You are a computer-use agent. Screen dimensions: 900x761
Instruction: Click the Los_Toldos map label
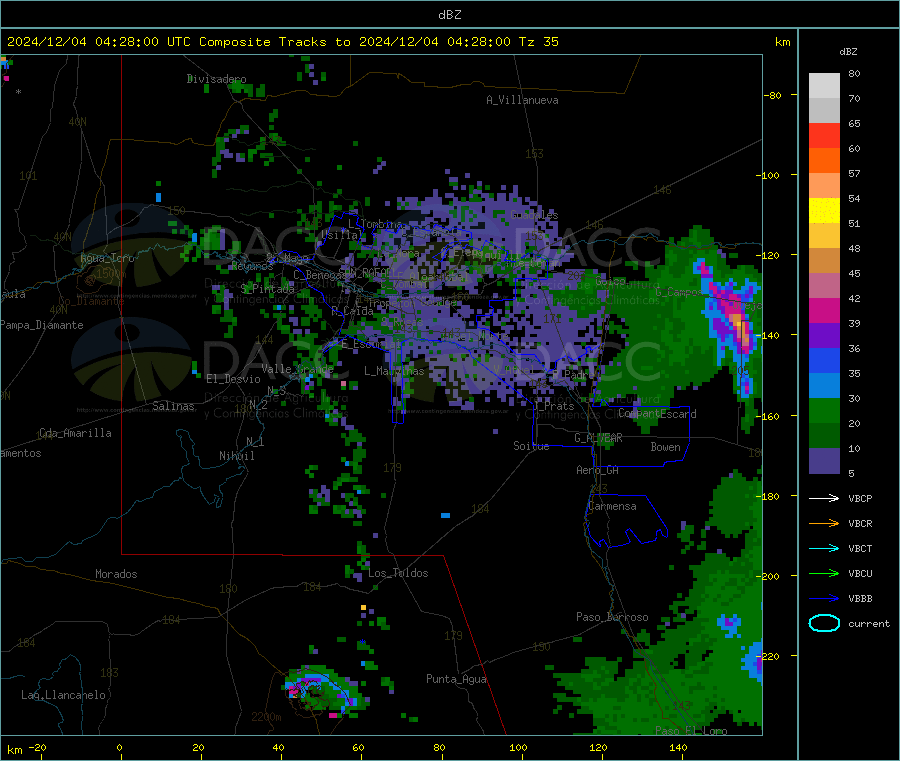point(398,573)
